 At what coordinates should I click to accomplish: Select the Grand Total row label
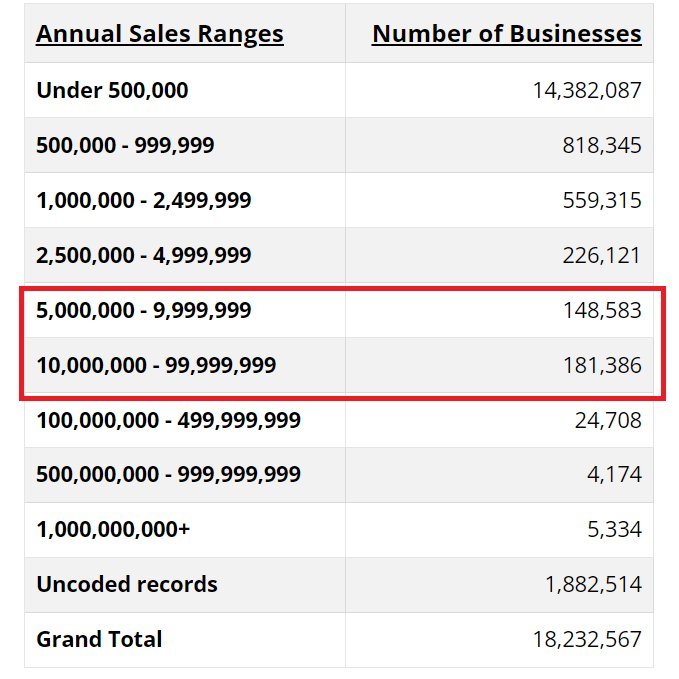click(x=99, y=639)
